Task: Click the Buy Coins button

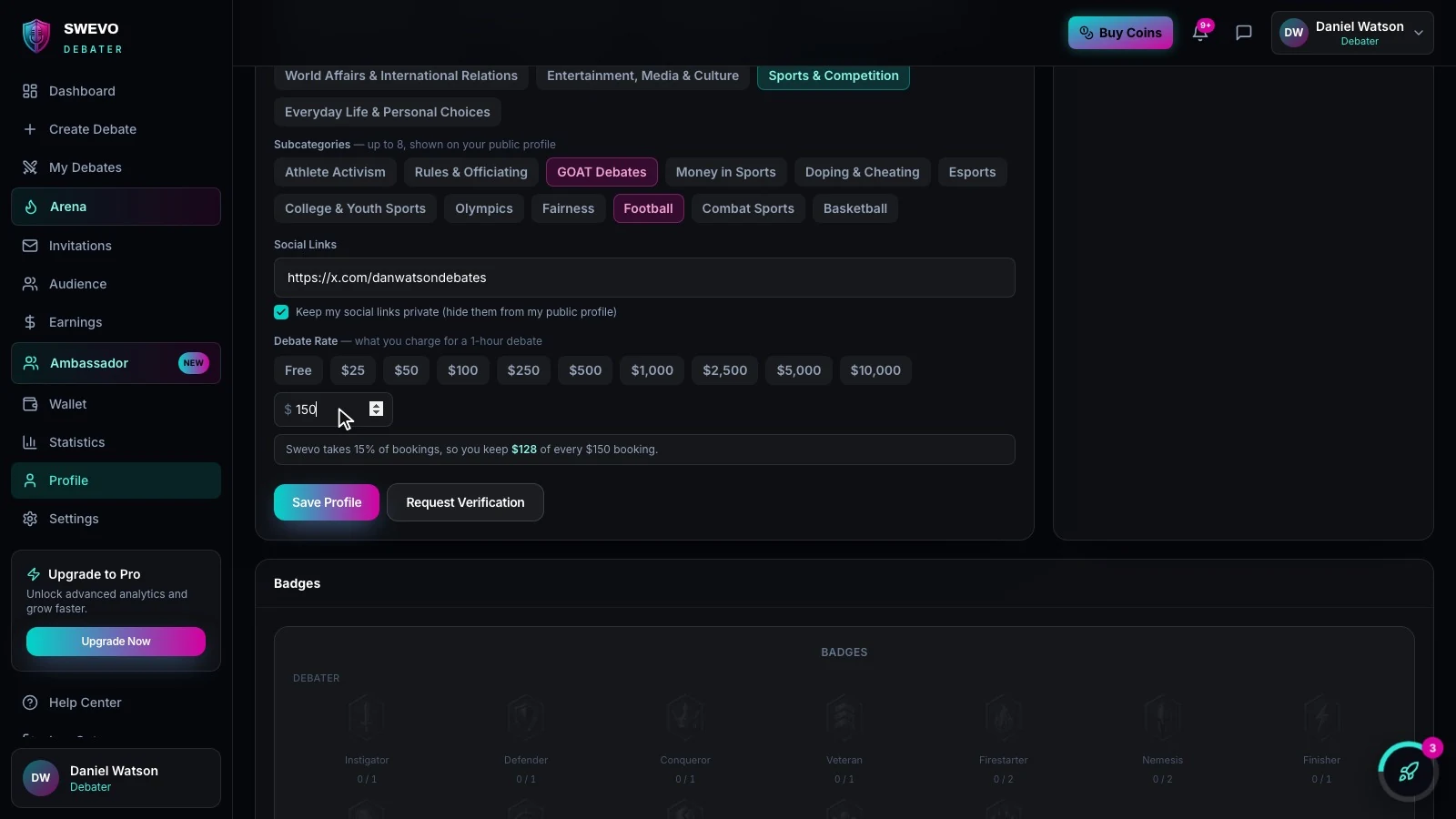Action: point(1120,33)
